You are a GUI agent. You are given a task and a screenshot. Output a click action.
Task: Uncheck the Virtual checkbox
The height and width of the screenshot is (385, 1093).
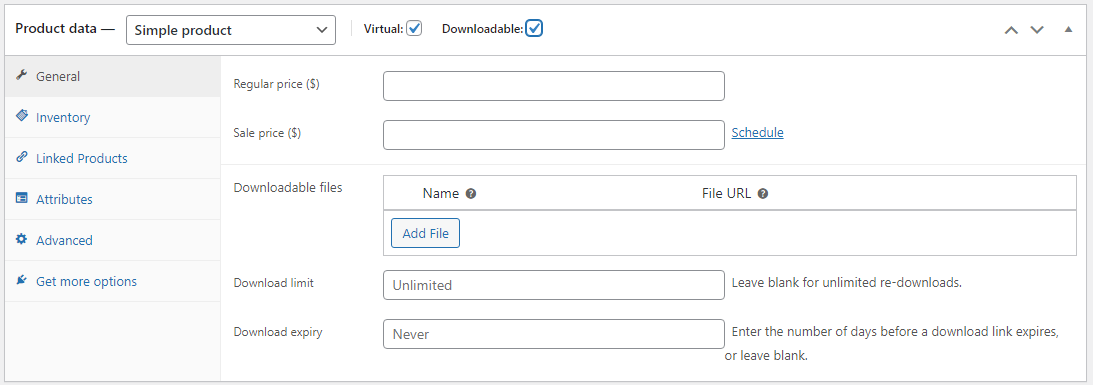[414, 29]
